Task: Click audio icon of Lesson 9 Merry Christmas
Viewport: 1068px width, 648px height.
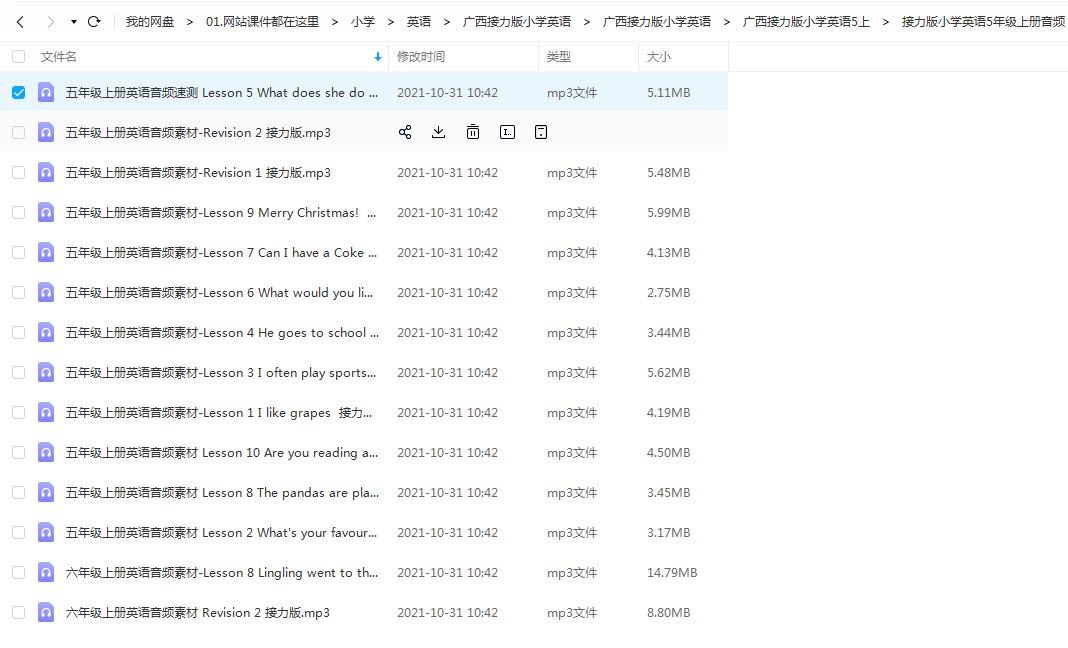Action: pyautogui.click(x=46, y=213)
